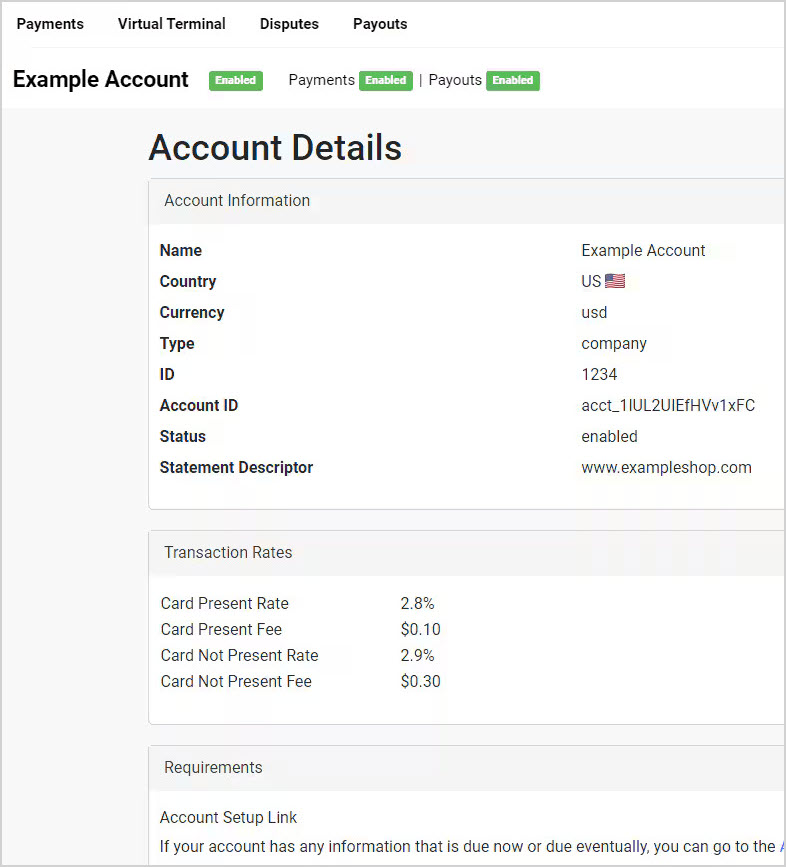Open the Virtual Terminal menu item

click(171, 24)
